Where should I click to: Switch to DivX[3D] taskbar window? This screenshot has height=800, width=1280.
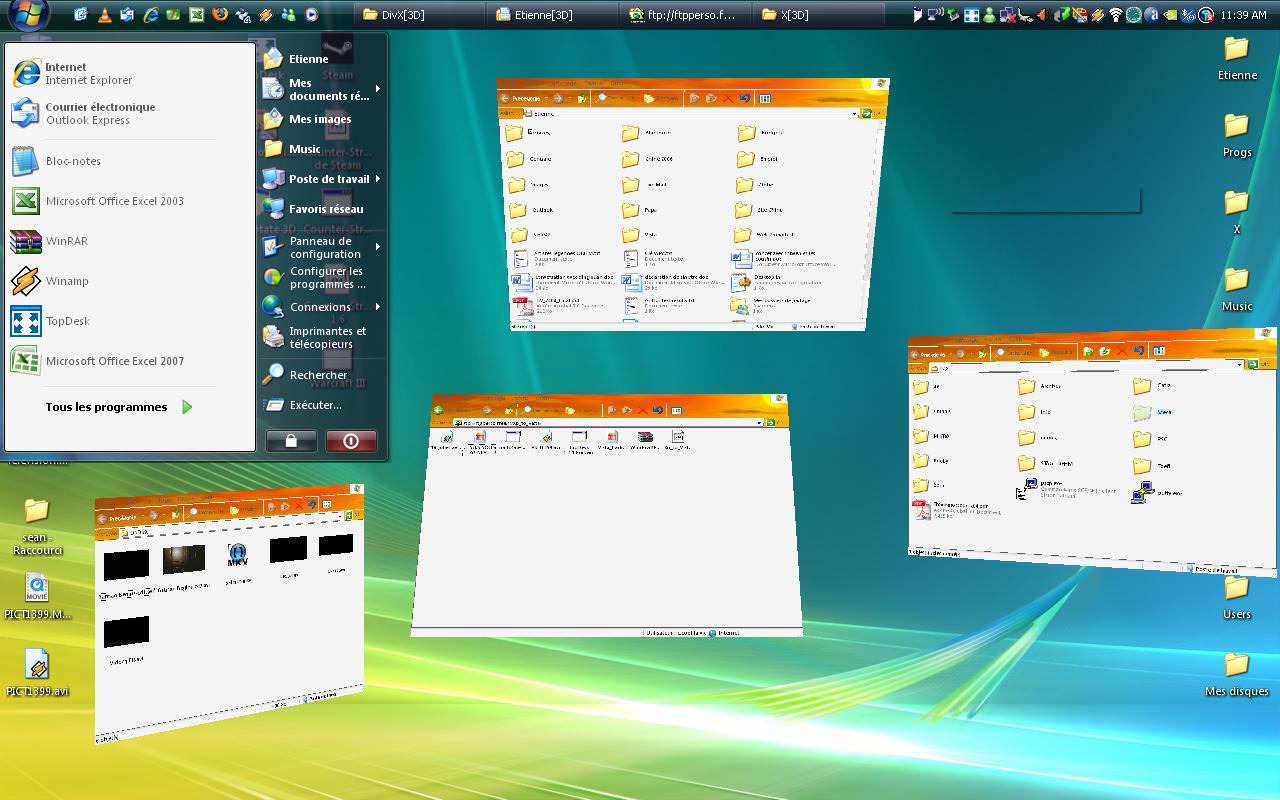point(420,15)
